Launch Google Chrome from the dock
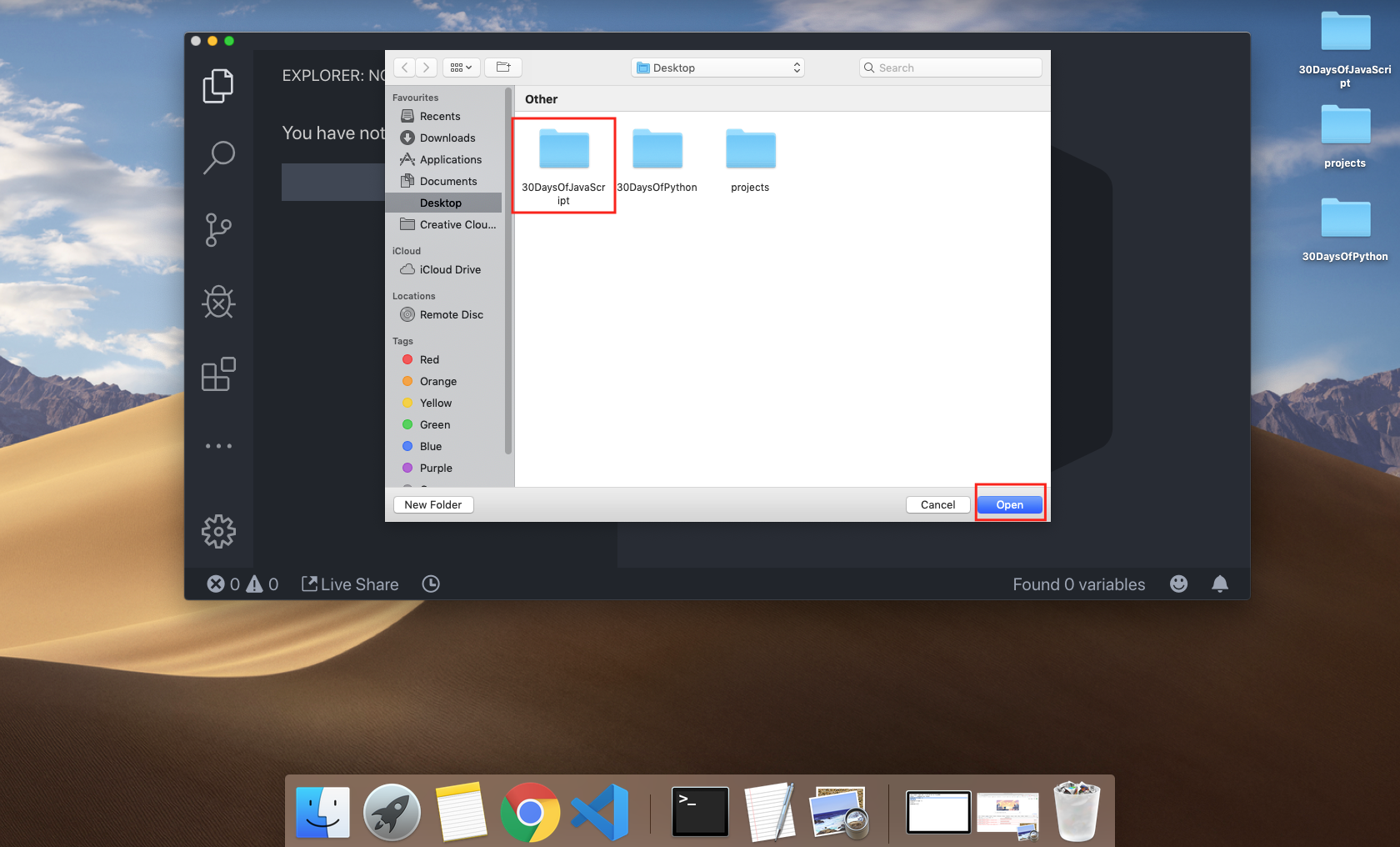 pos(530,810)
